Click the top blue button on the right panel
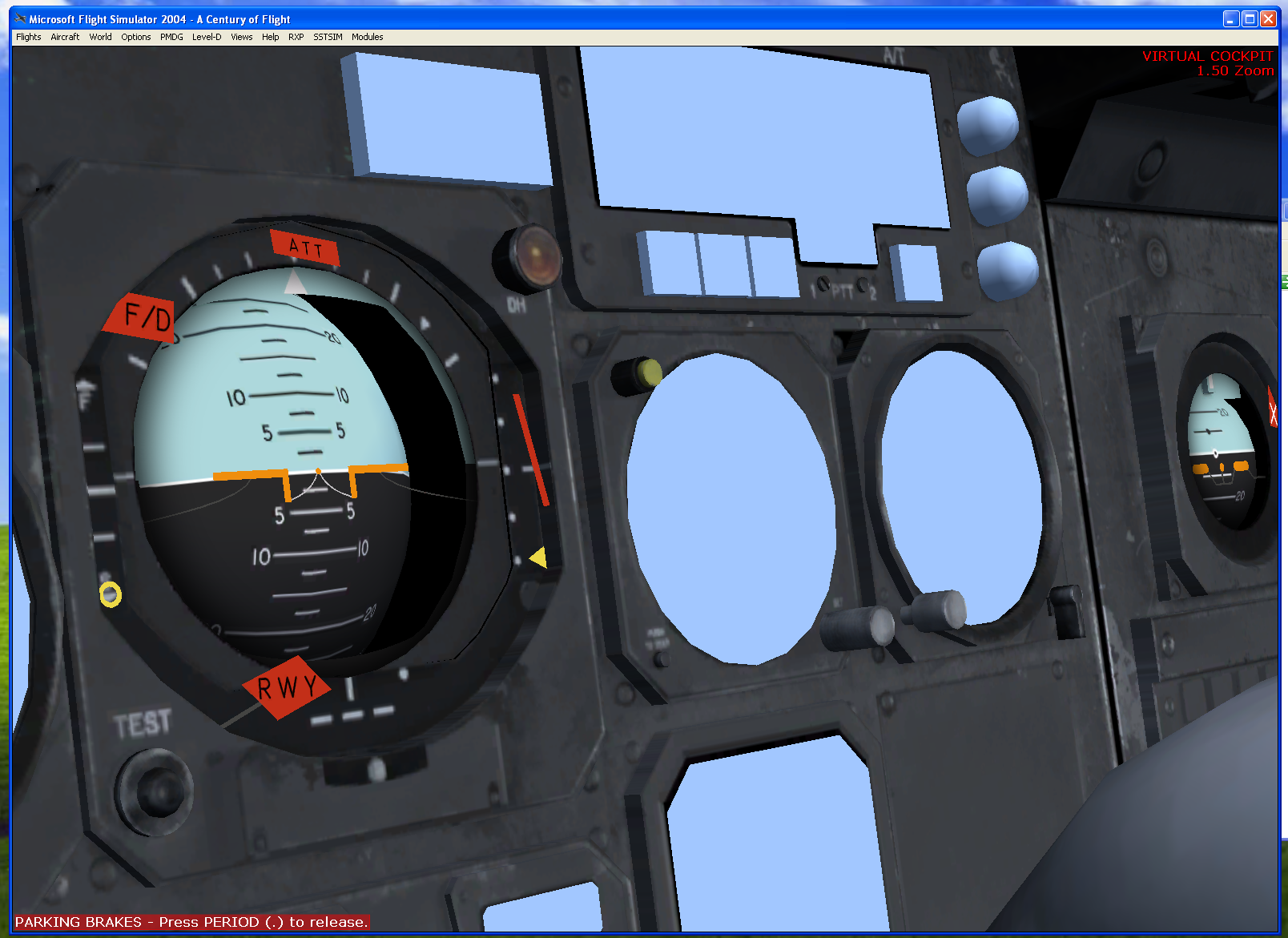The width and height of the screenshot is (1288, 938). (988, 127)
